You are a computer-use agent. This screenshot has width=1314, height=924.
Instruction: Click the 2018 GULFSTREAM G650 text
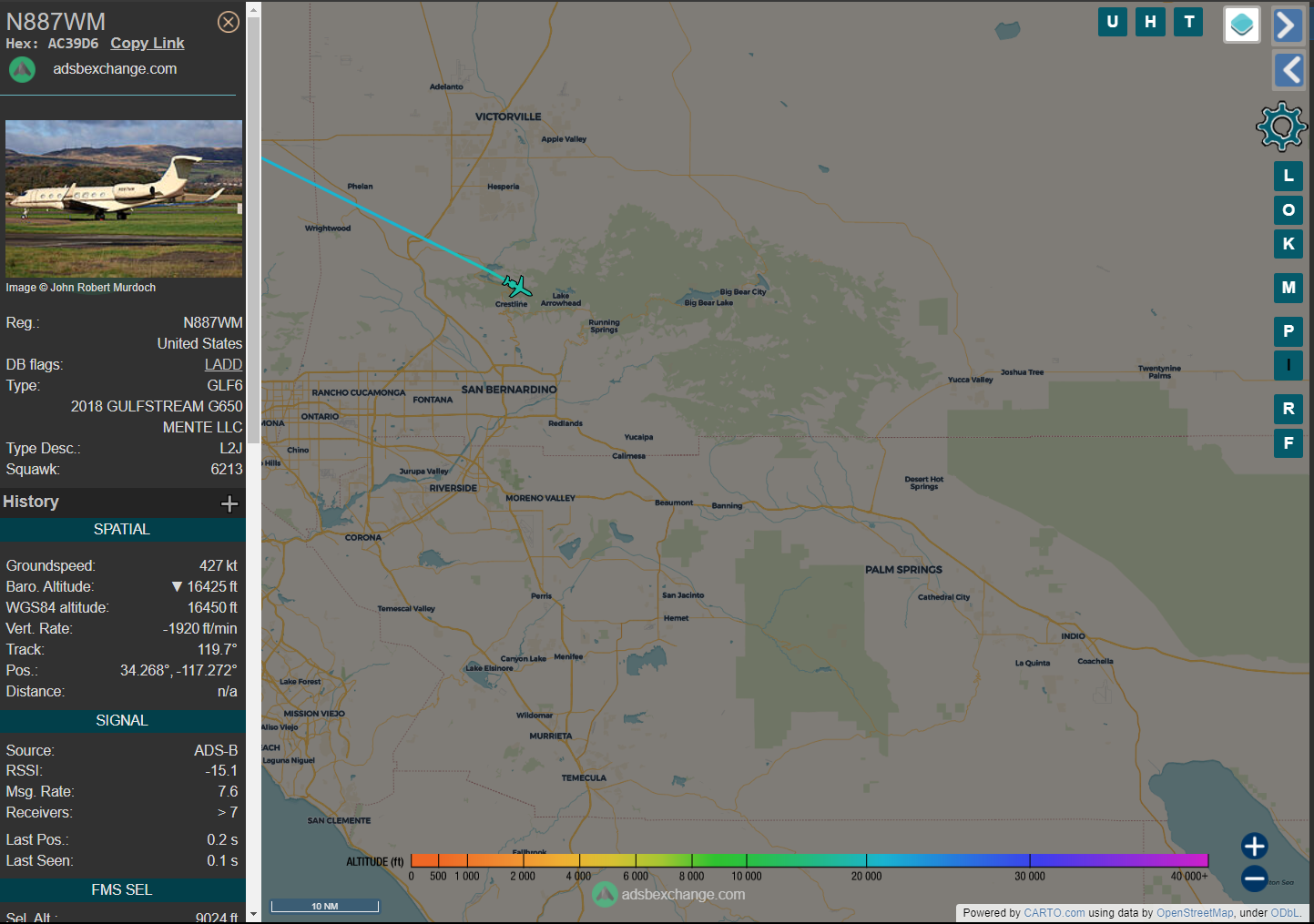click(x=157, y=407)
